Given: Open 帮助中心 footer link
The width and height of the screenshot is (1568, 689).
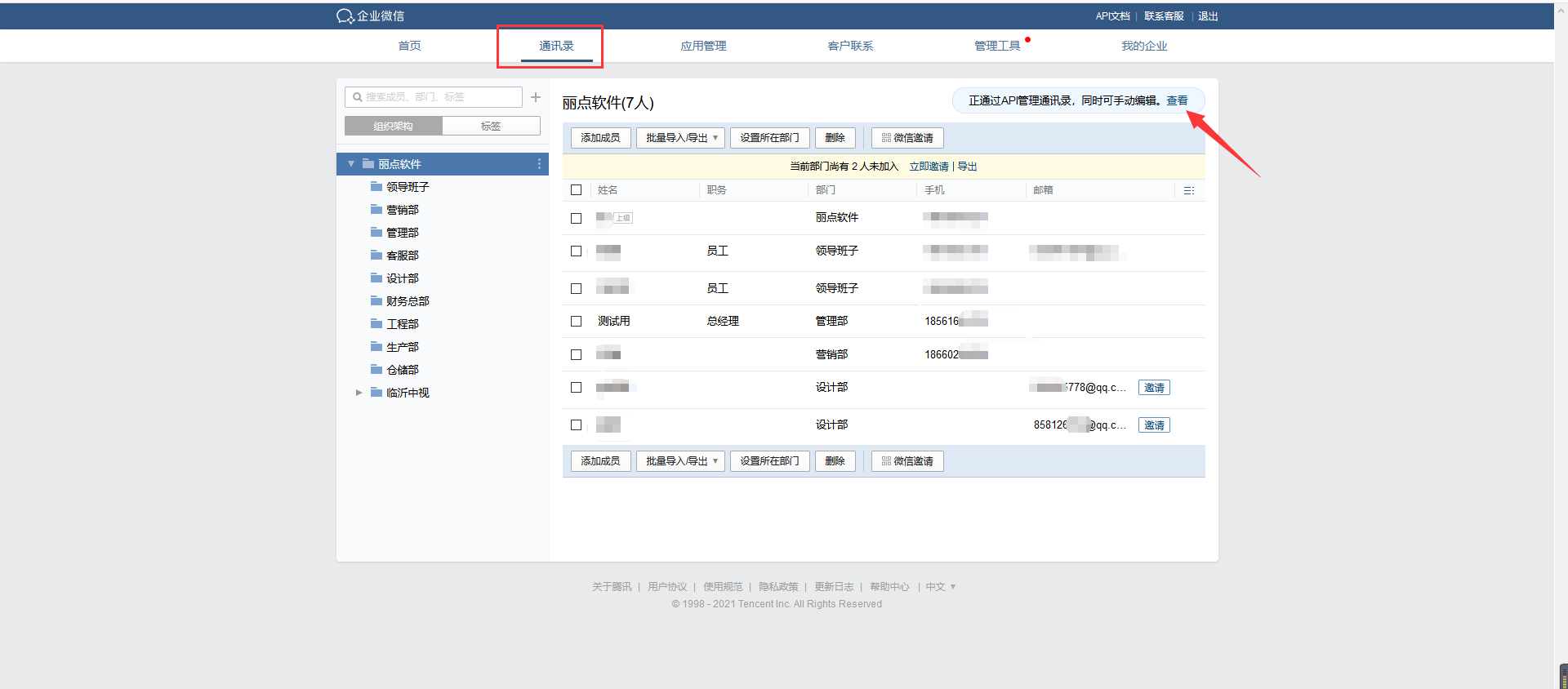Looking at the screenshot, I should [889, 587].
